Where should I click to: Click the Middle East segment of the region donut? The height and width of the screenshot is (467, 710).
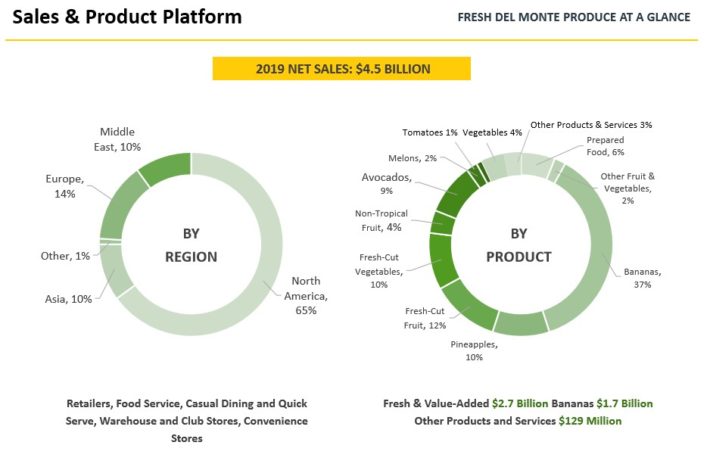[x=158, y=166]
